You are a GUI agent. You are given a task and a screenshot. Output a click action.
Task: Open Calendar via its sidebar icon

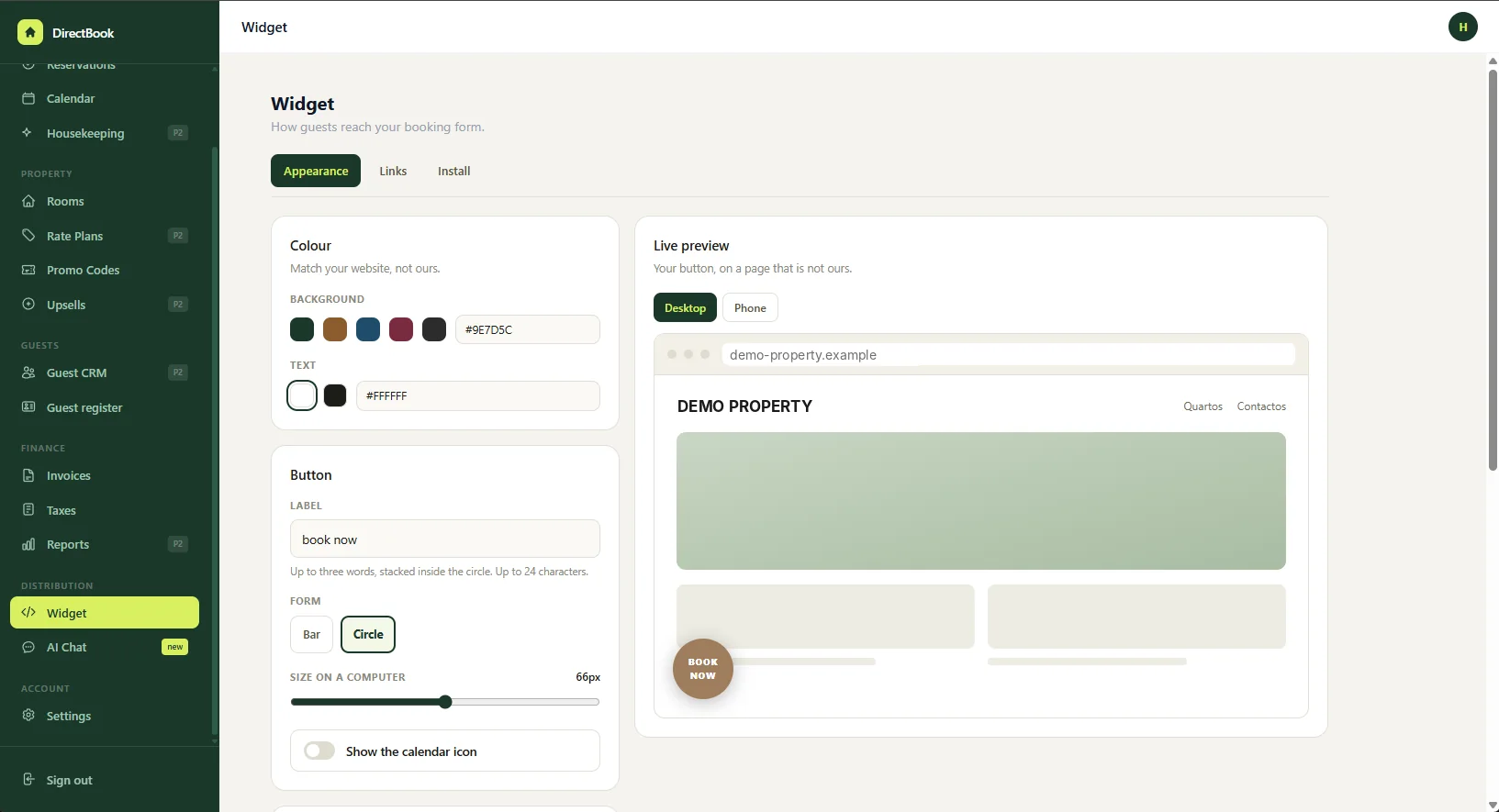pos(28,98)
